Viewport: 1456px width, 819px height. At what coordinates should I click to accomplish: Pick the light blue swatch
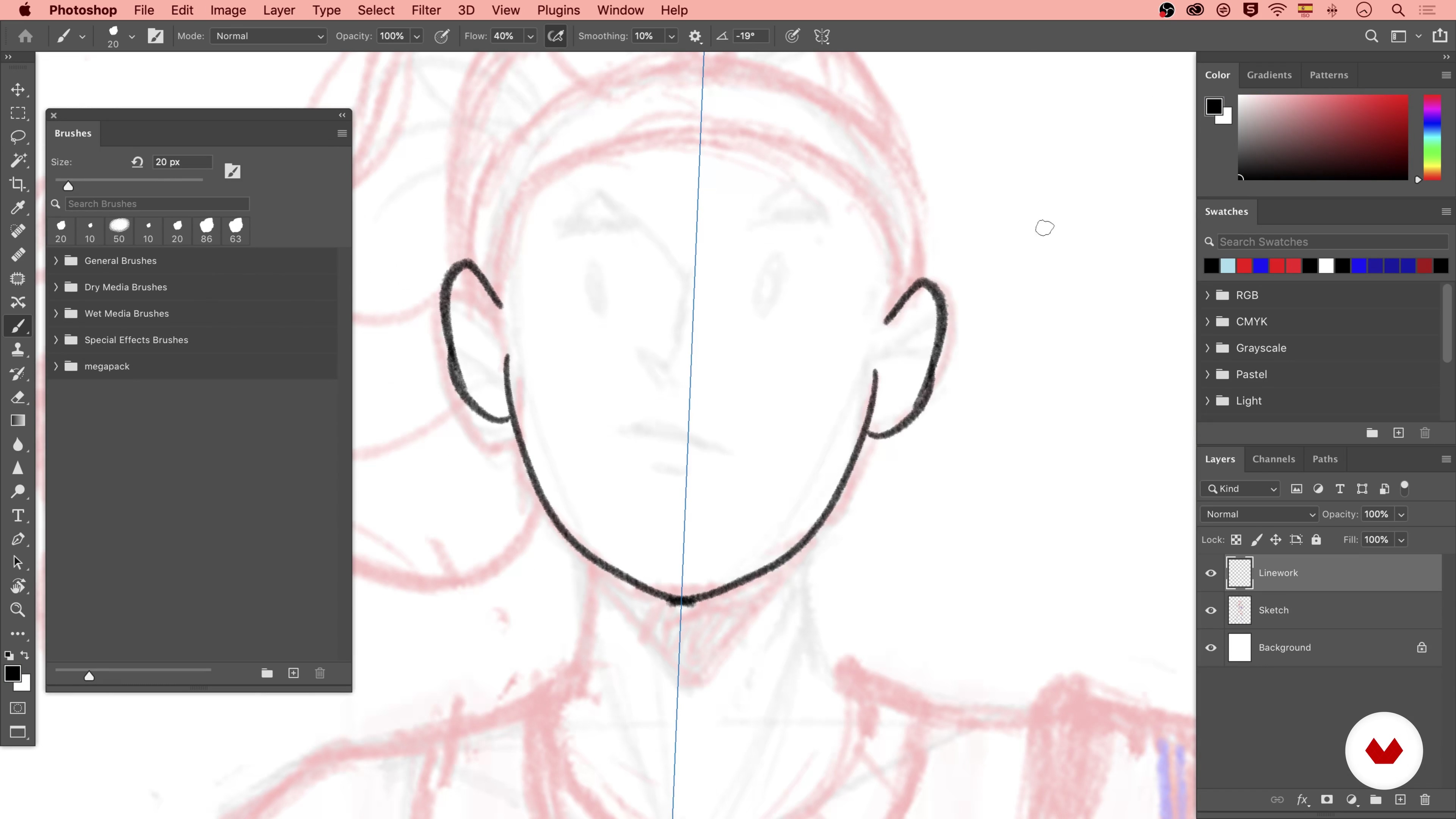[x=1228, y=266]
